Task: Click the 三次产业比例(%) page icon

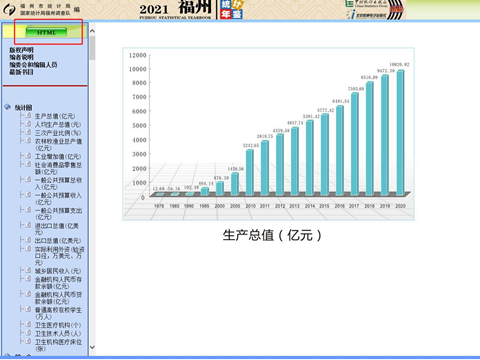Action: pyautogui.click(x=28, y=132)
